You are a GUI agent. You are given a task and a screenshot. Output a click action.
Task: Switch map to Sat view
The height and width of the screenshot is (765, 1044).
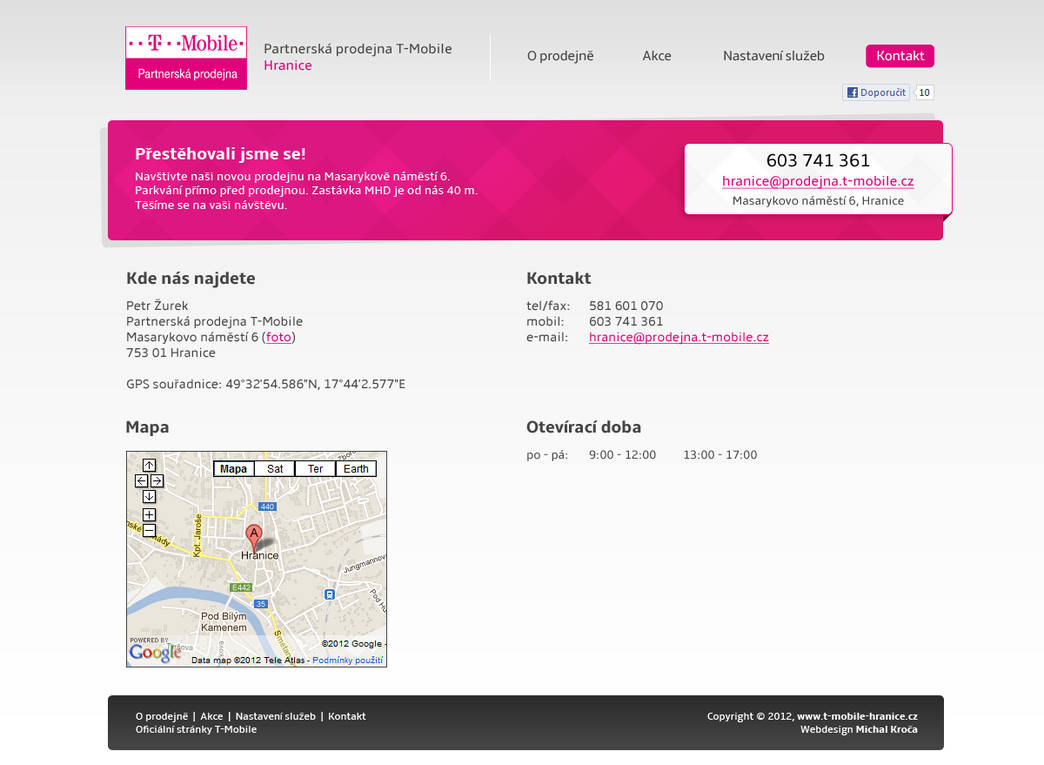[275, 469]
